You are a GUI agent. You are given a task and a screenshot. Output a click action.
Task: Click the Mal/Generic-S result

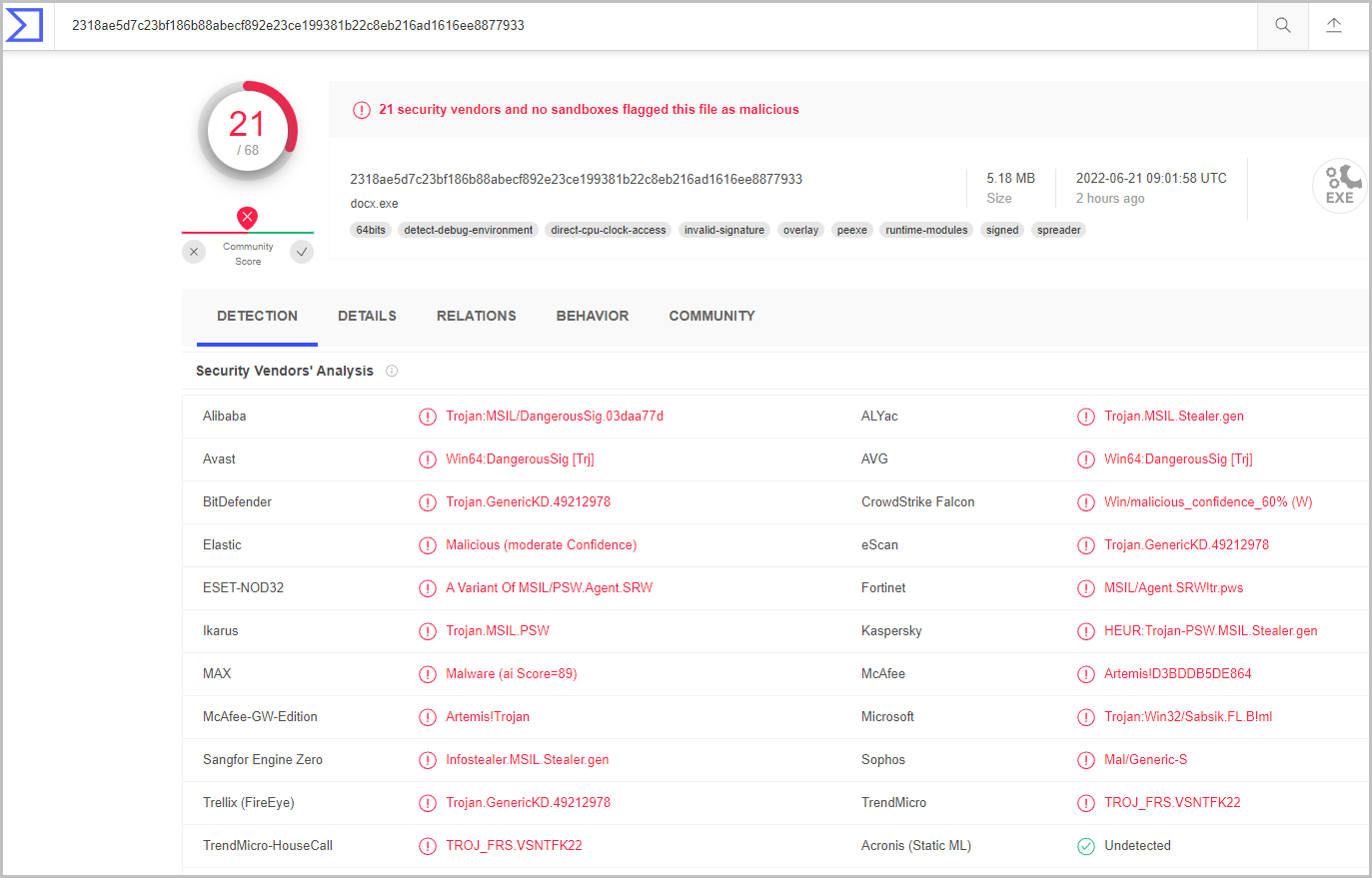1146,759
